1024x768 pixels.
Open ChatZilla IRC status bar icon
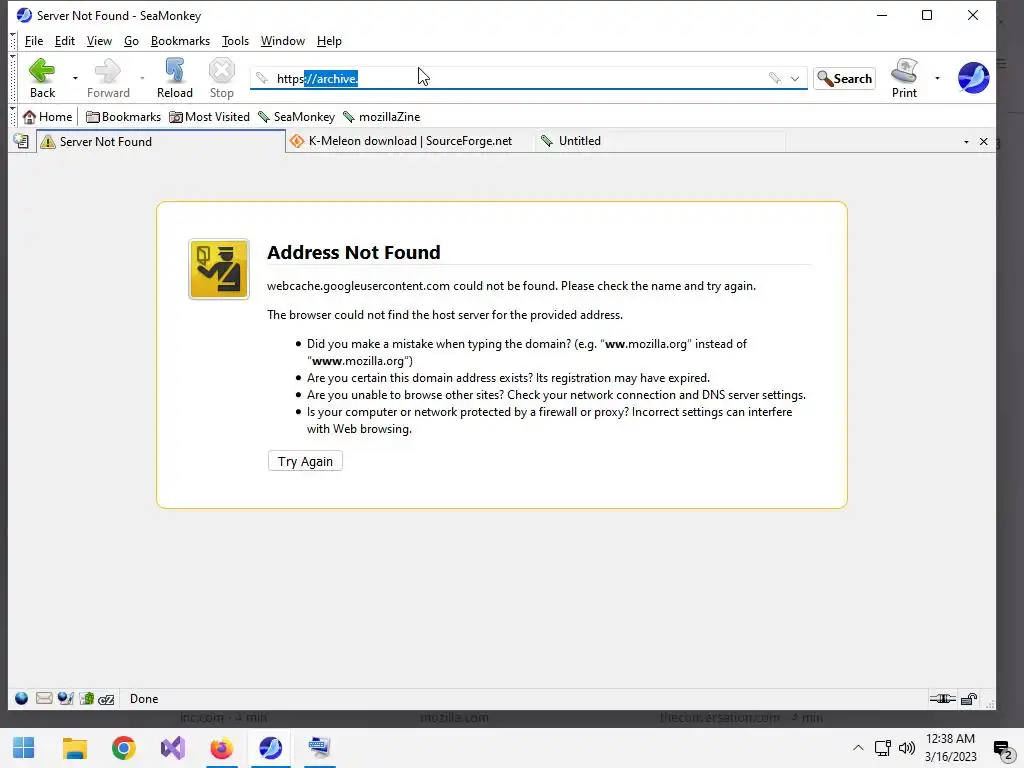(106, 699)
